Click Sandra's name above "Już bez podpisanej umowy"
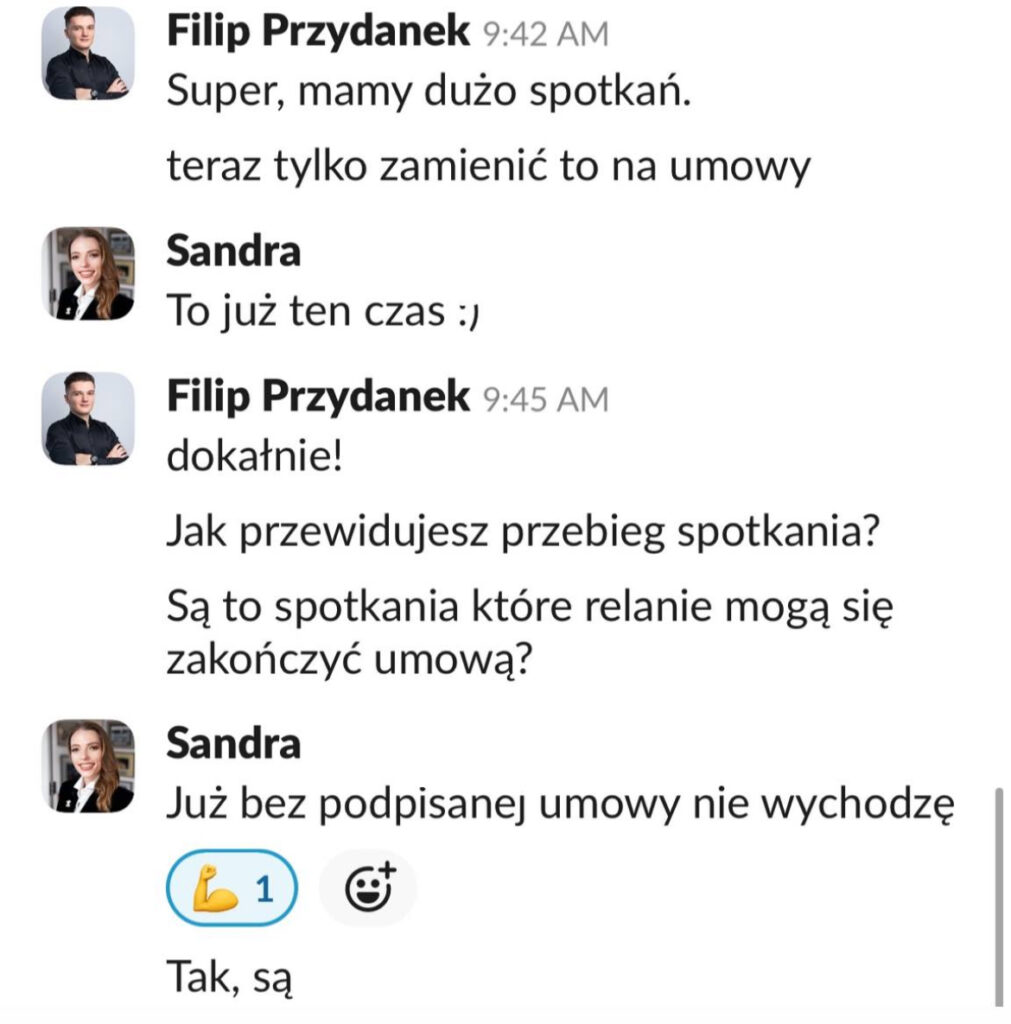1011x1024 pixels. point(233,743)
